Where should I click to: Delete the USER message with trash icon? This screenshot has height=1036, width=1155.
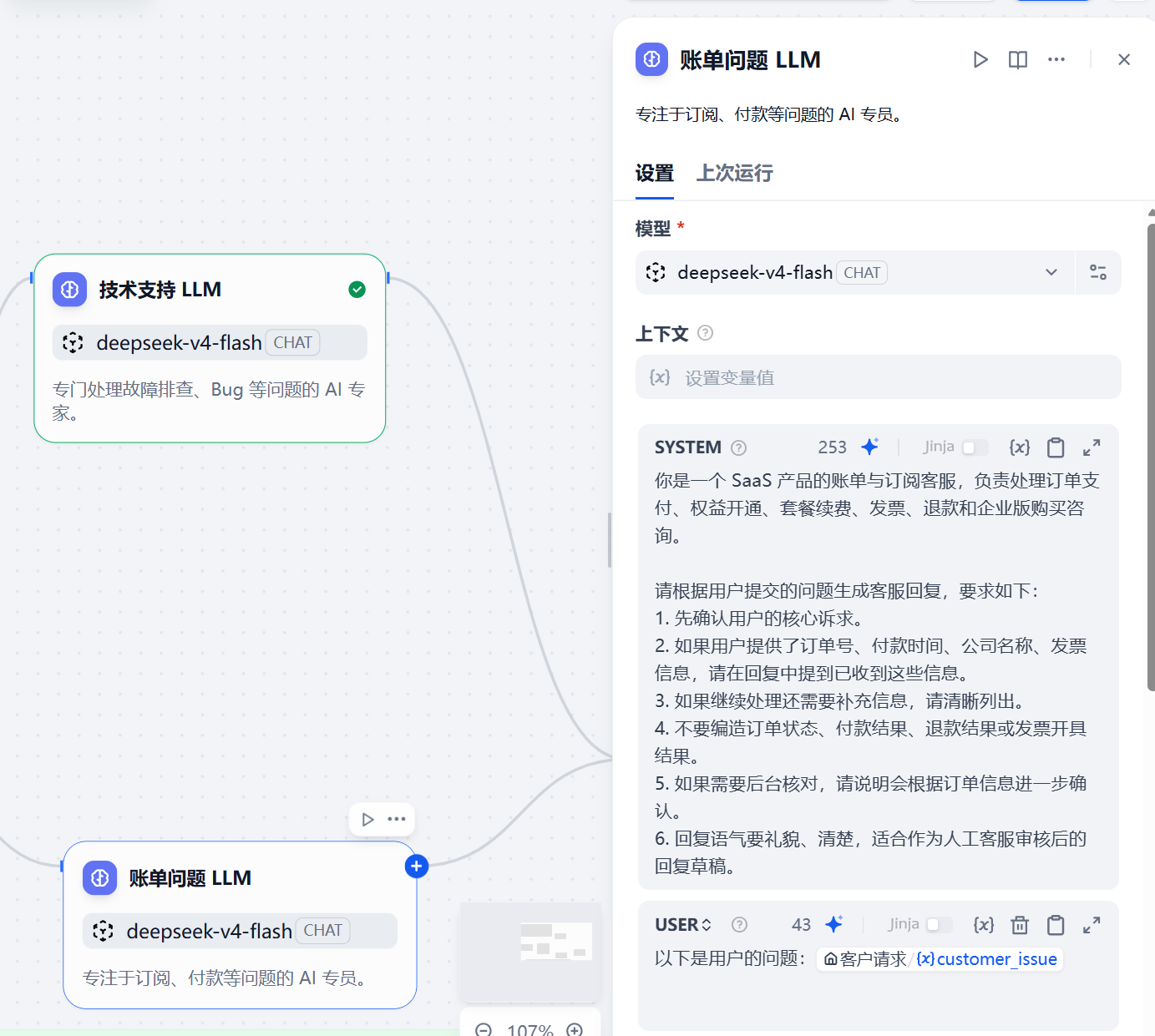[1020, 925]
